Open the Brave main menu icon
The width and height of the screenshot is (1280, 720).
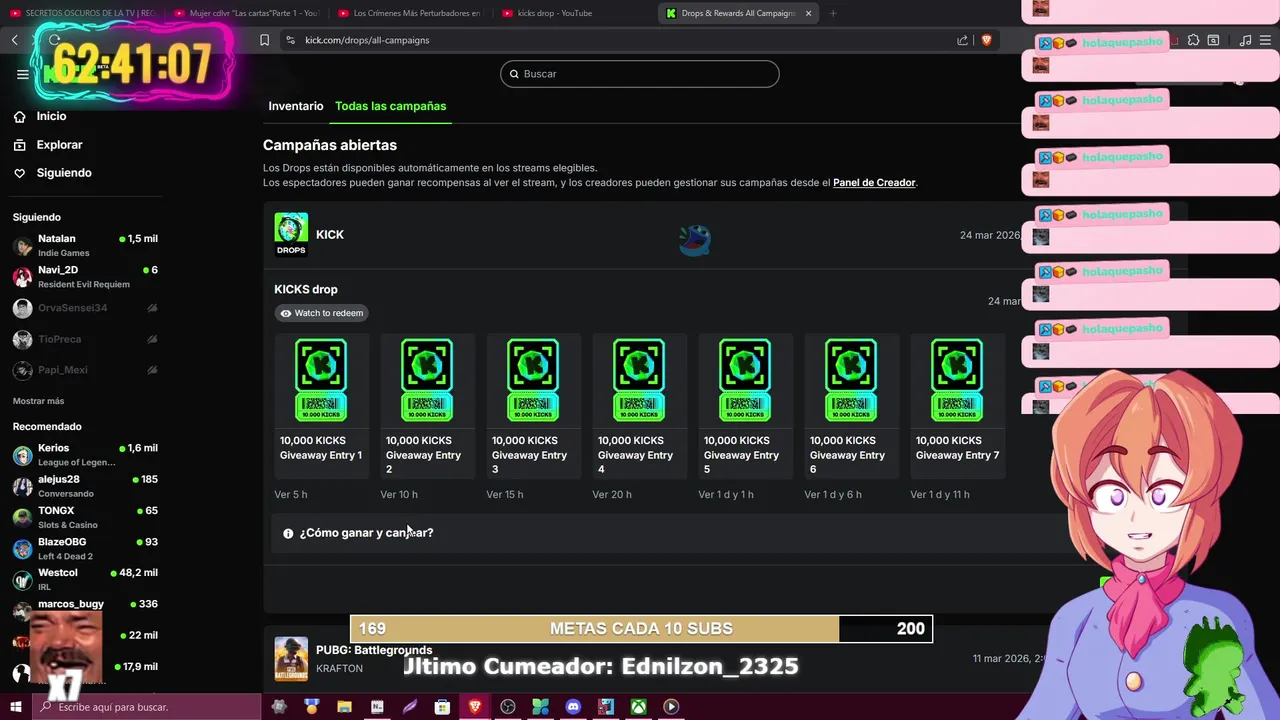click(x=1266, y=40)
